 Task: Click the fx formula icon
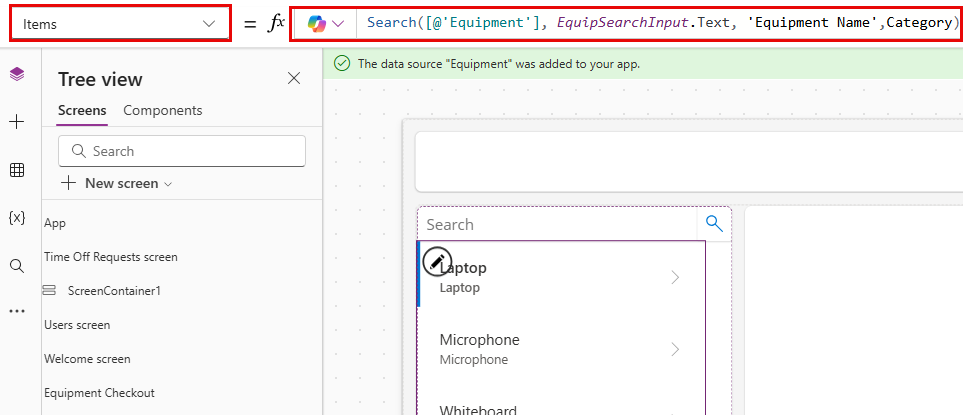276,23
